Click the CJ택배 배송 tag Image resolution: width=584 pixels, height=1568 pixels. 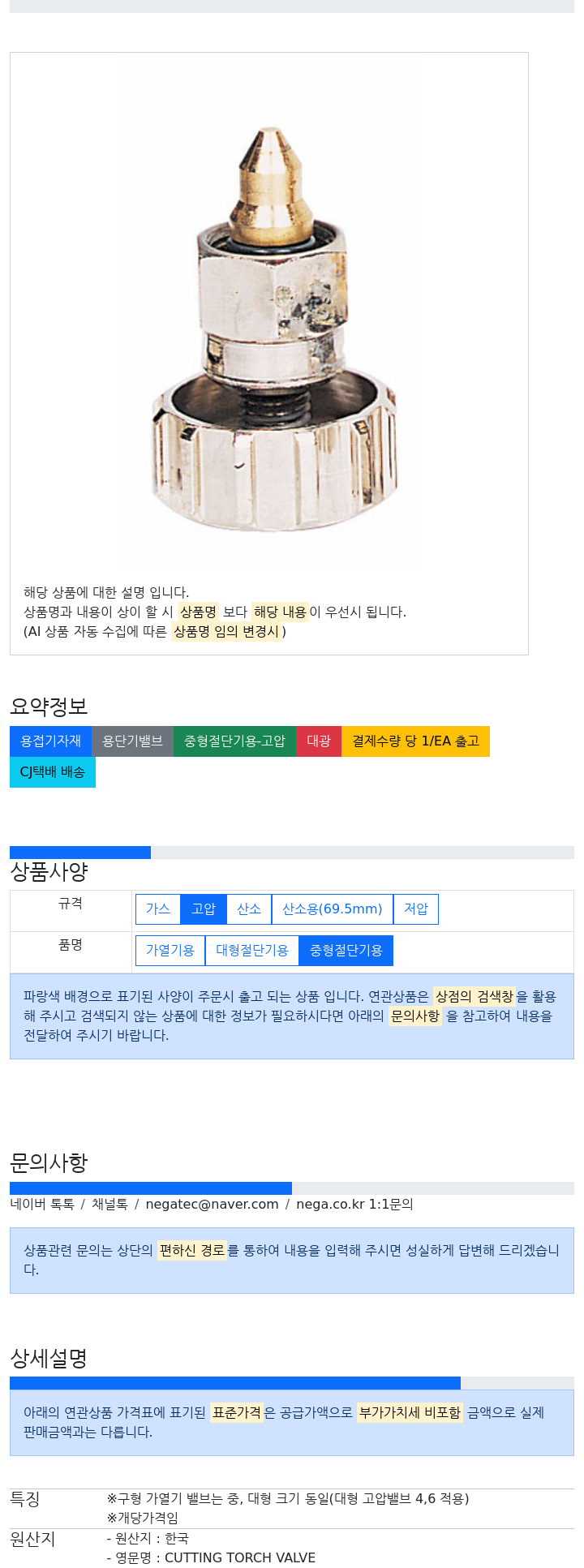[53, 772]
